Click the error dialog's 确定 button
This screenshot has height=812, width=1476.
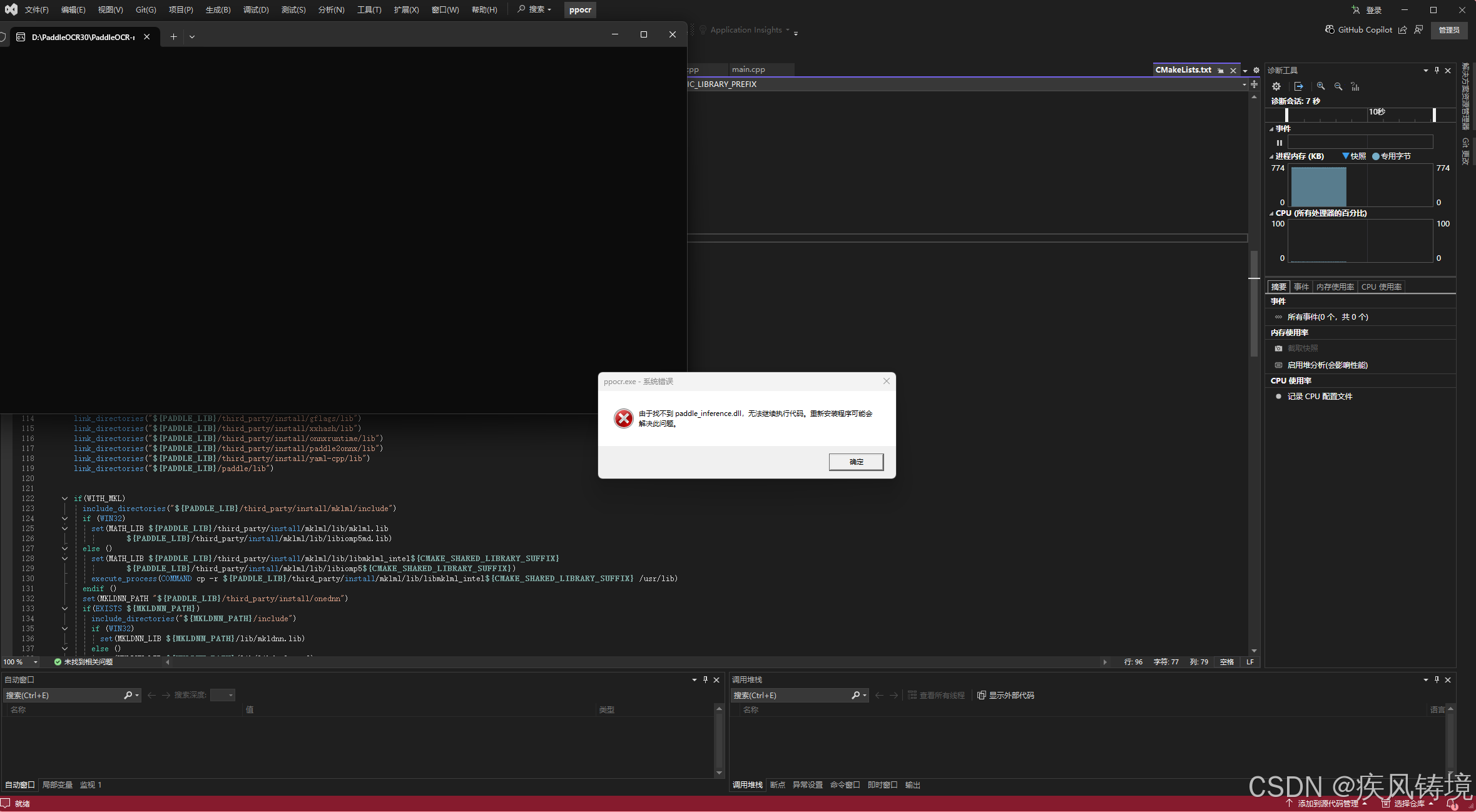click(x=855, y=462)
